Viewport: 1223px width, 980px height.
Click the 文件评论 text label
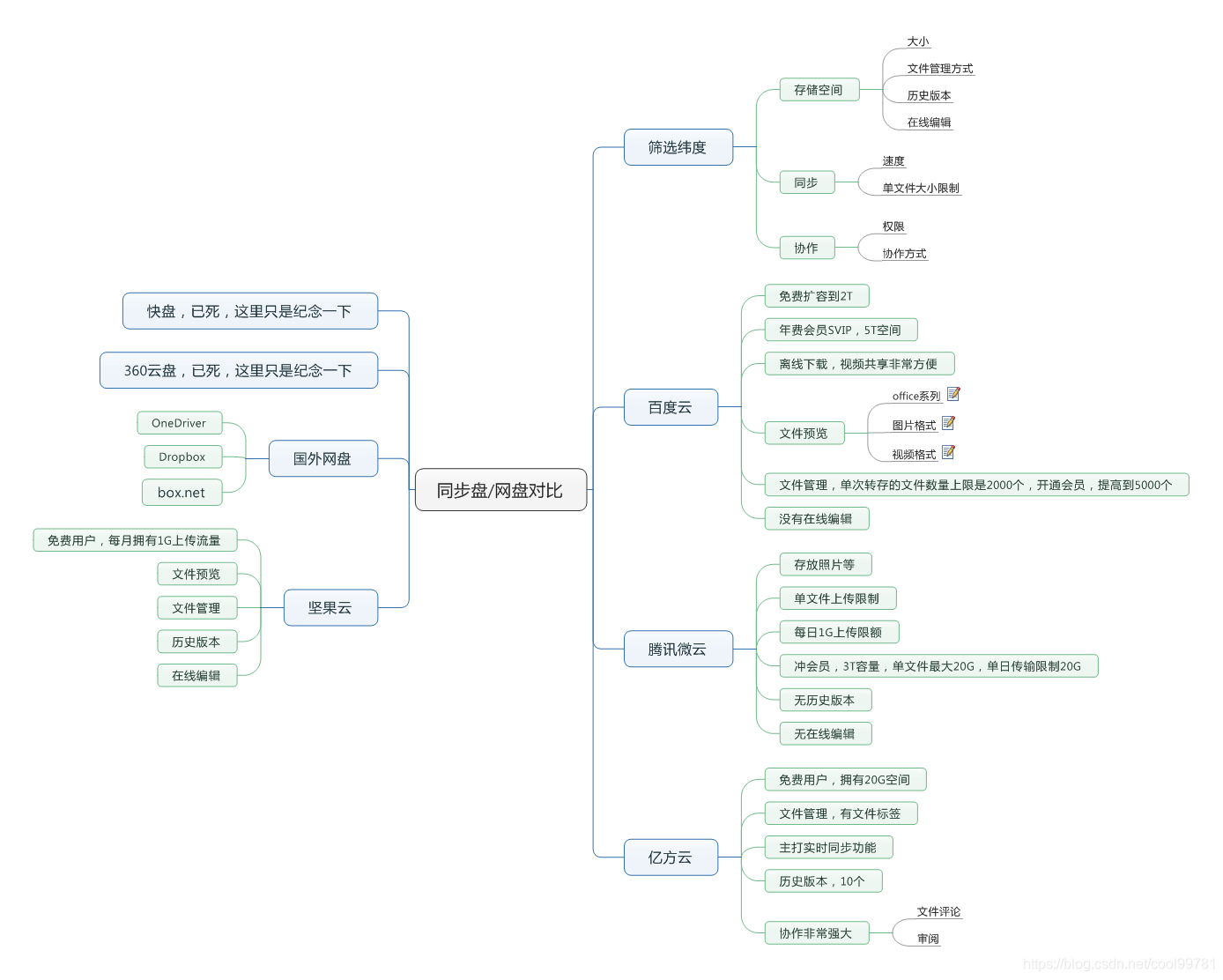pyautogui.click(x=939, y=912)
